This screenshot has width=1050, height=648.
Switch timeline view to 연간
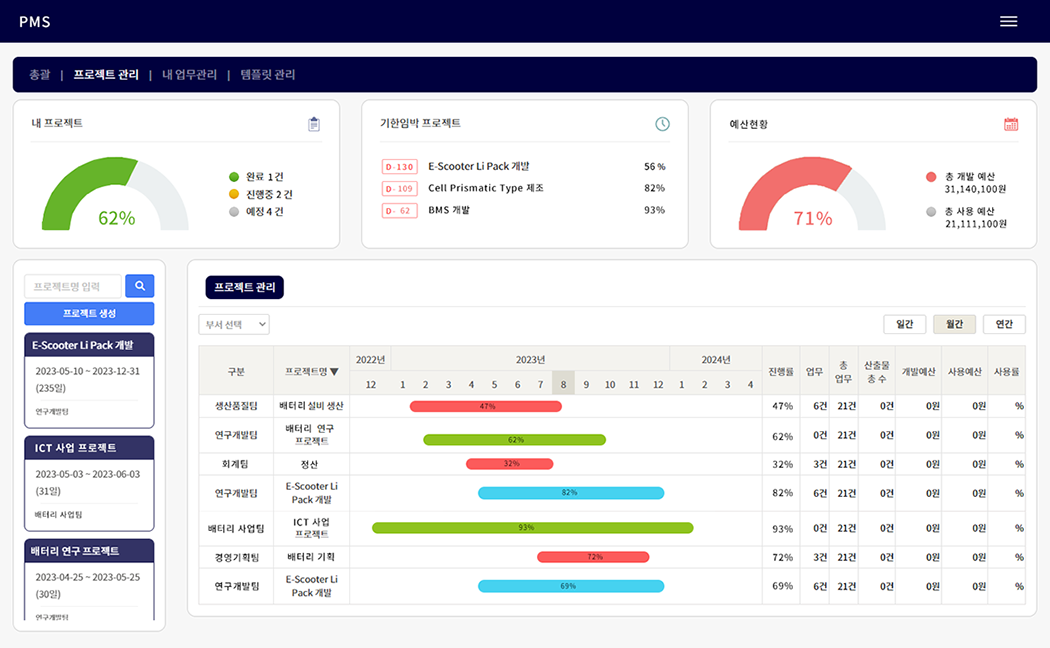[1004, 324]
